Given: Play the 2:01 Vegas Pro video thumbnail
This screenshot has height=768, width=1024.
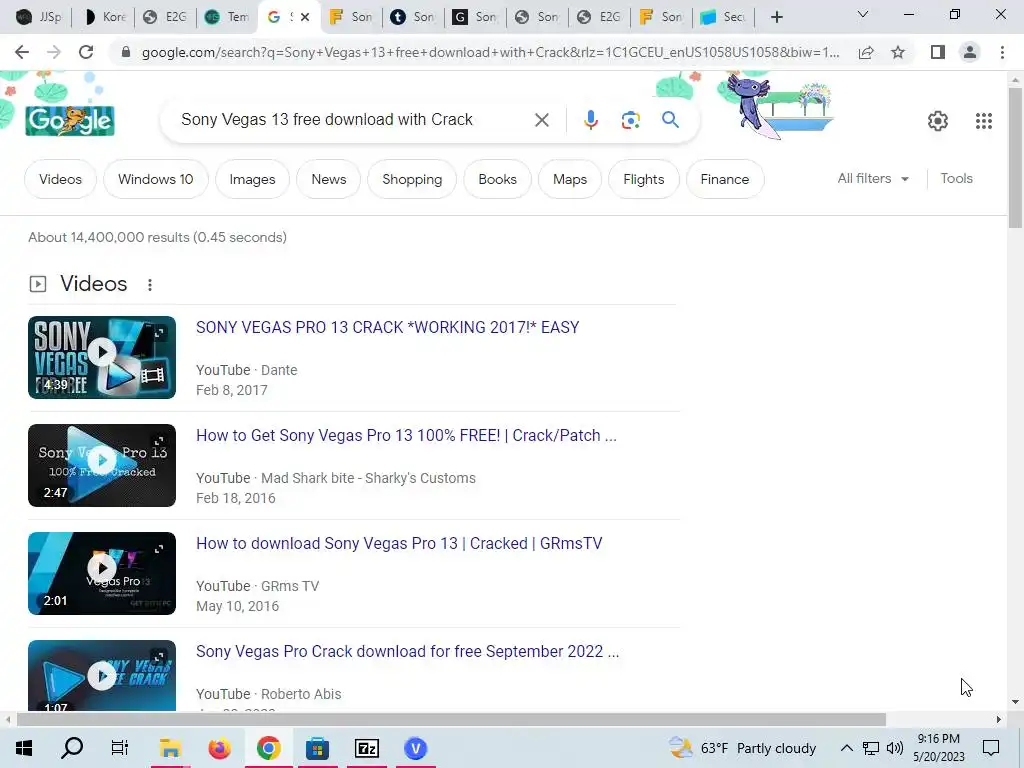Looking at the screenshot, I should click(x=102, y=573).
